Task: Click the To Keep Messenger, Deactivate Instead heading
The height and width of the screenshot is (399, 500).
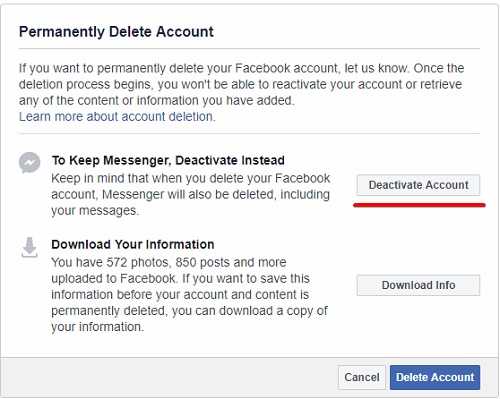Action: 168,160
